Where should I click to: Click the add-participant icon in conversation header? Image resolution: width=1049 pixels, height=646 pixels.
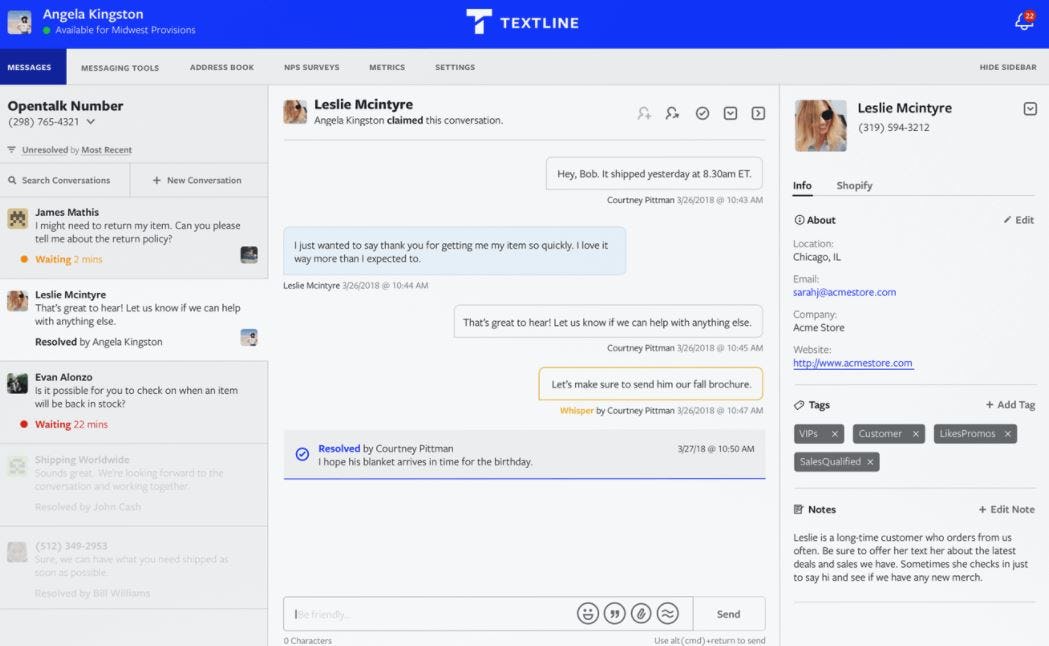pyautogui.click(x=644, y=113)
